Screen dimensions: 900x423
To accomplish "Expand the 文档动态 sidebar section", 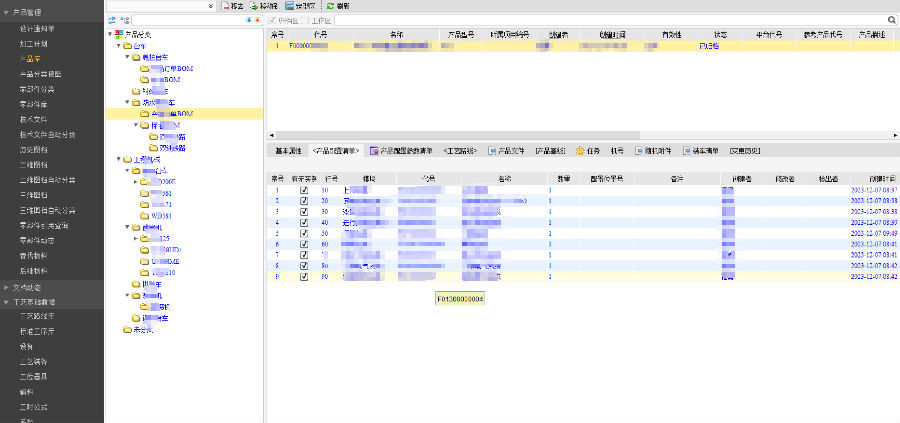I will point(30,287).
